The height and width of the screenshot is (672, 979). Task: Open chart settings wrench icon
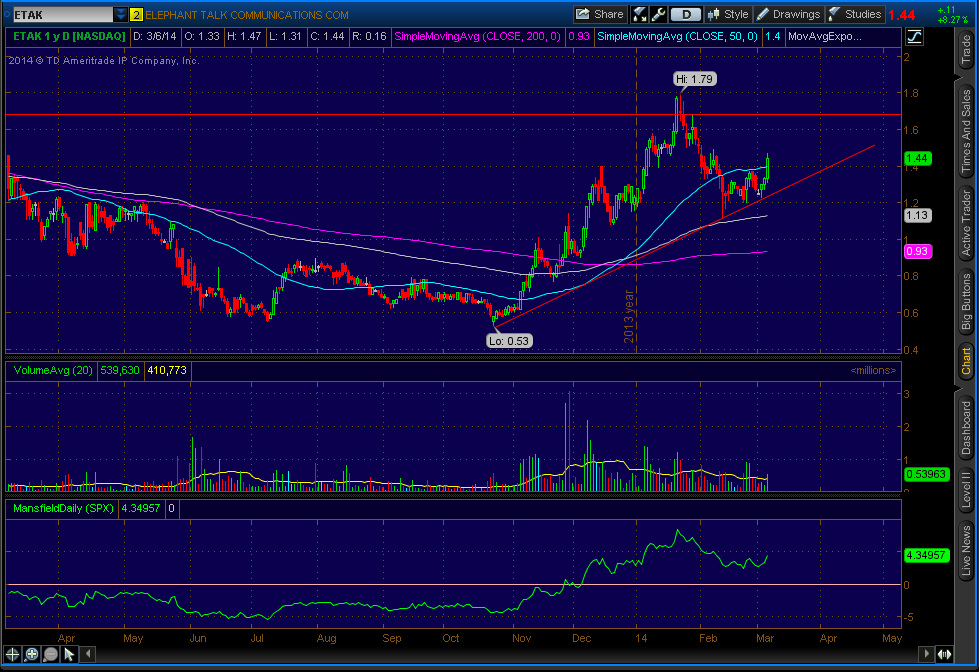click(658, 14)
